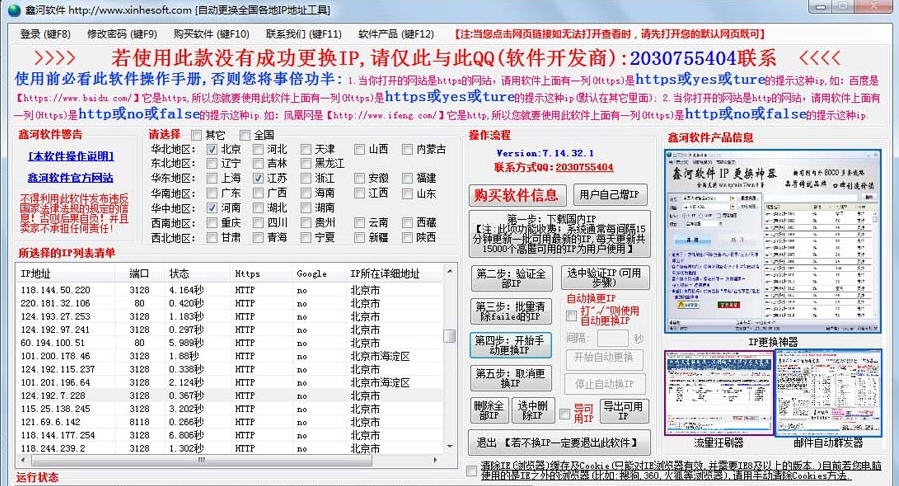The height and width of the screenshot is (486, 899).
Task: Check the 新疆 region checkbox
Action: [359, 237]
